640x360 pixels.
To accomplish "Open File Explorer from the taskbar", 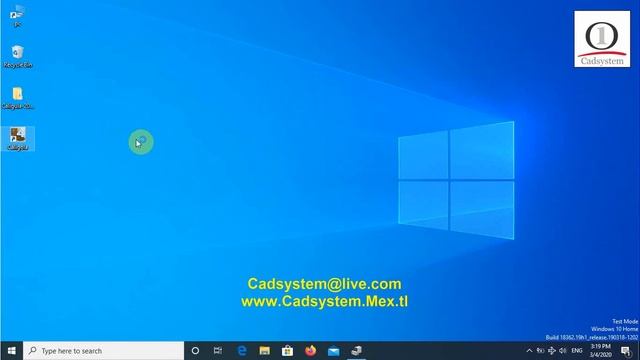I will tap(264, 351).
